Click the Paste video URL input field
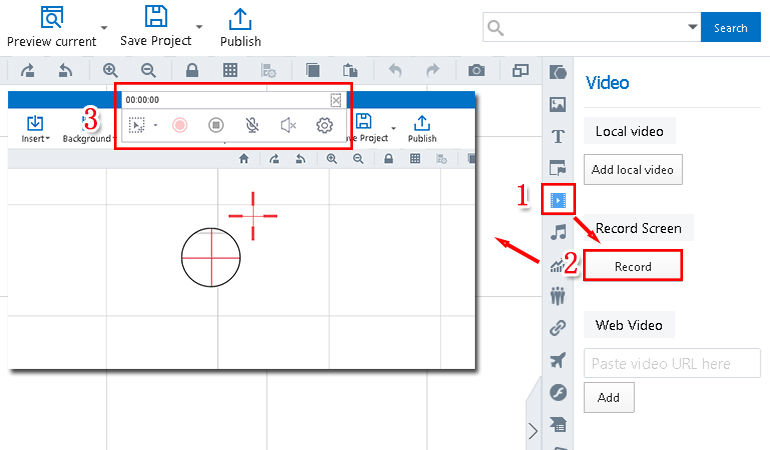This screenshot has width=770, height=450. [672, 363]
